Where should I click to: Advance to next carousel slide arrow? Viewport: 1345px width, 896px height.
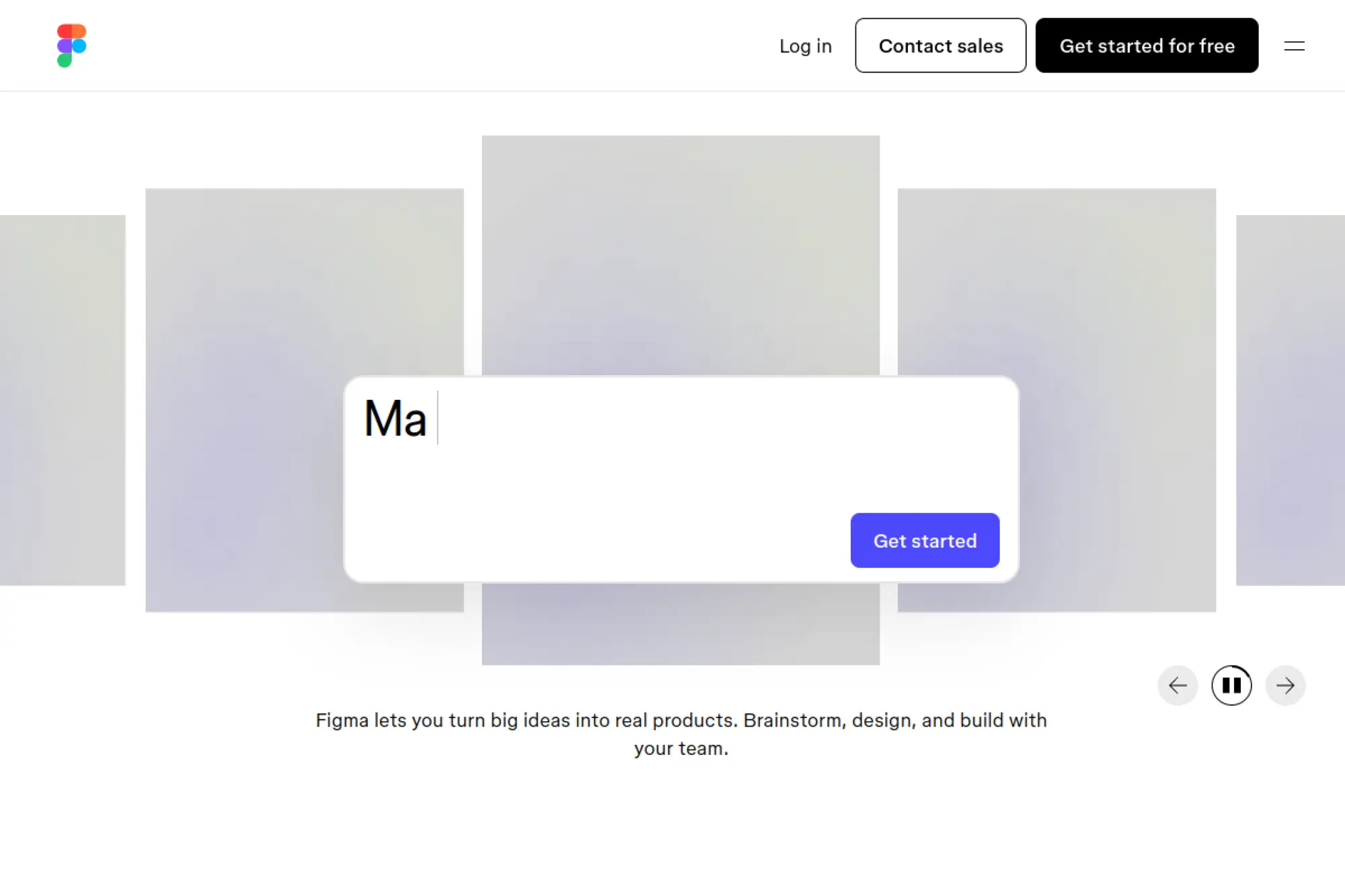point(1285,686)
